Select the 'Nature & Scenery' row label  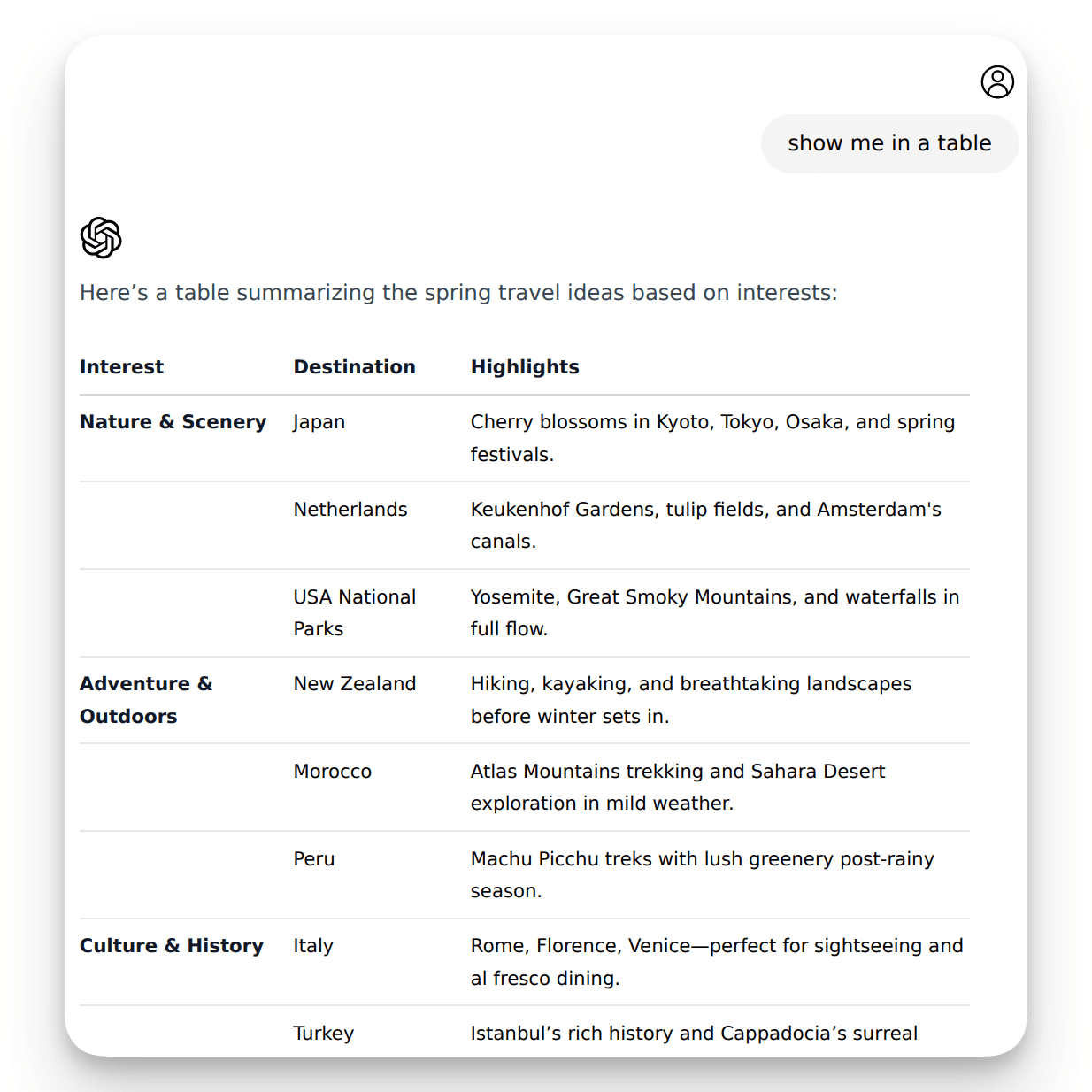click(173, 421)
